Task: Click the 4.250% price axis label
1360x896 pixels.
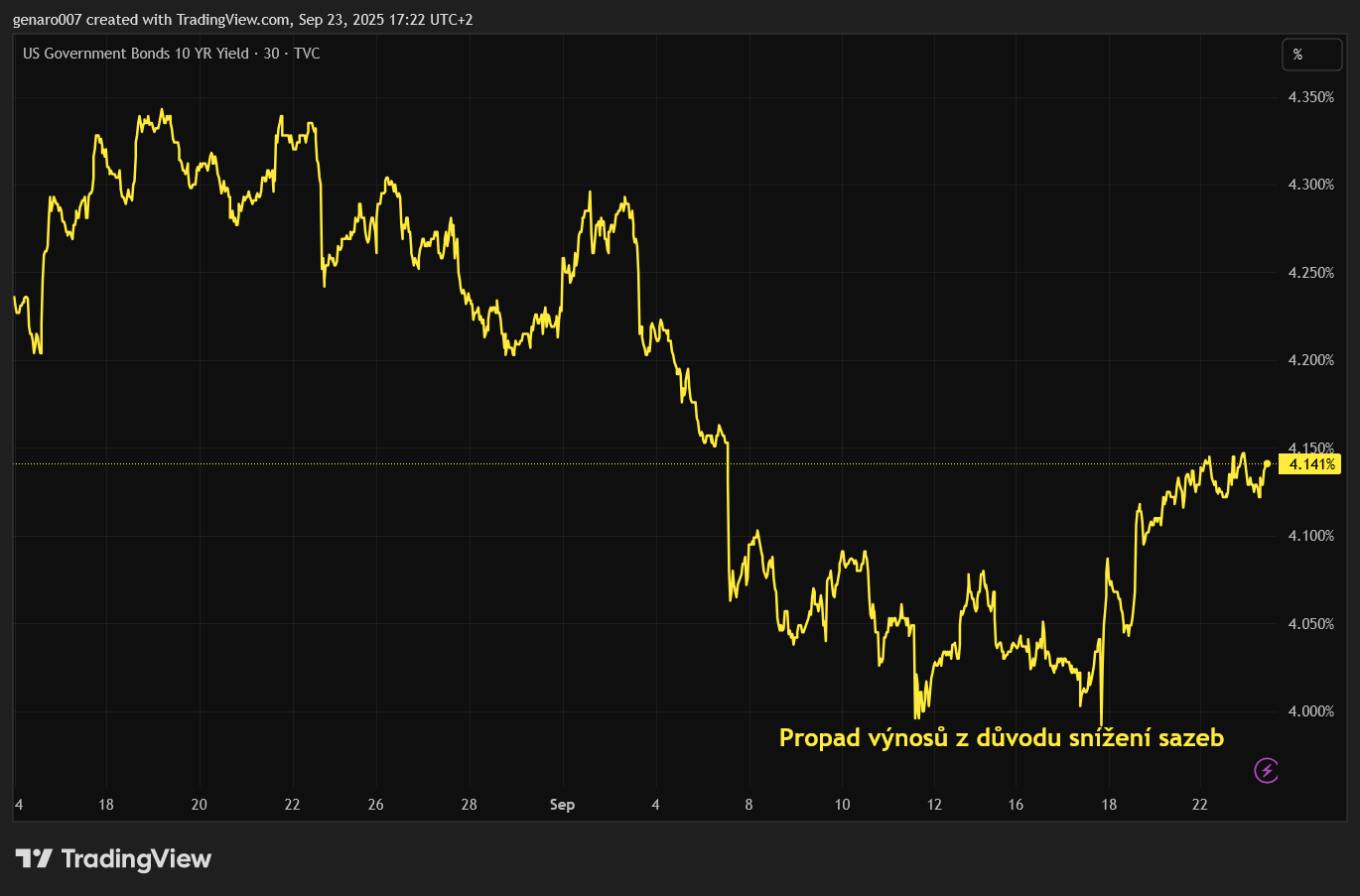Action: pyautogui.click(x=1310, y=273)
